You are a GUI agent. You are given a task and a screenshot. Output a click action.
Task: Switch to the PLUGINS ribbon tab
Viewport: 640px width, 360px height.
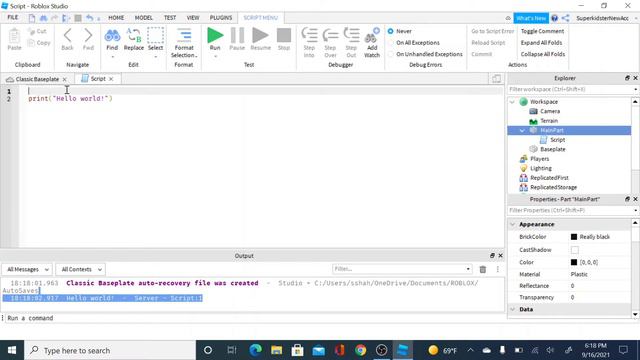tap(221, 18)
